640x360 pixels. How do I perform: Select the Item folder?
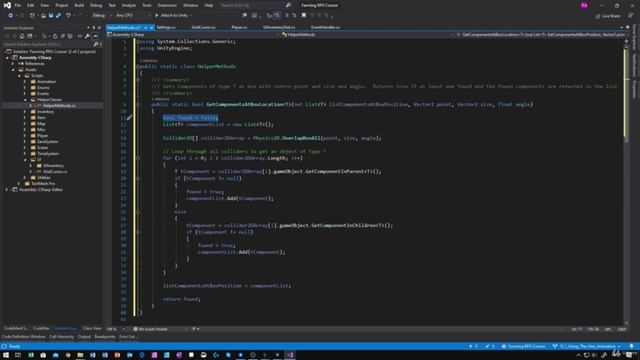(x=41, y=118)
